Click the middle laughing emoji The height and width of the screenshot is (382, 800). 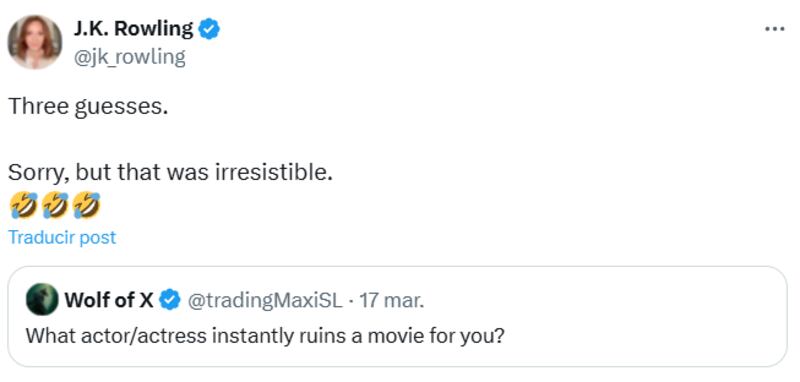tap(55, 205)
